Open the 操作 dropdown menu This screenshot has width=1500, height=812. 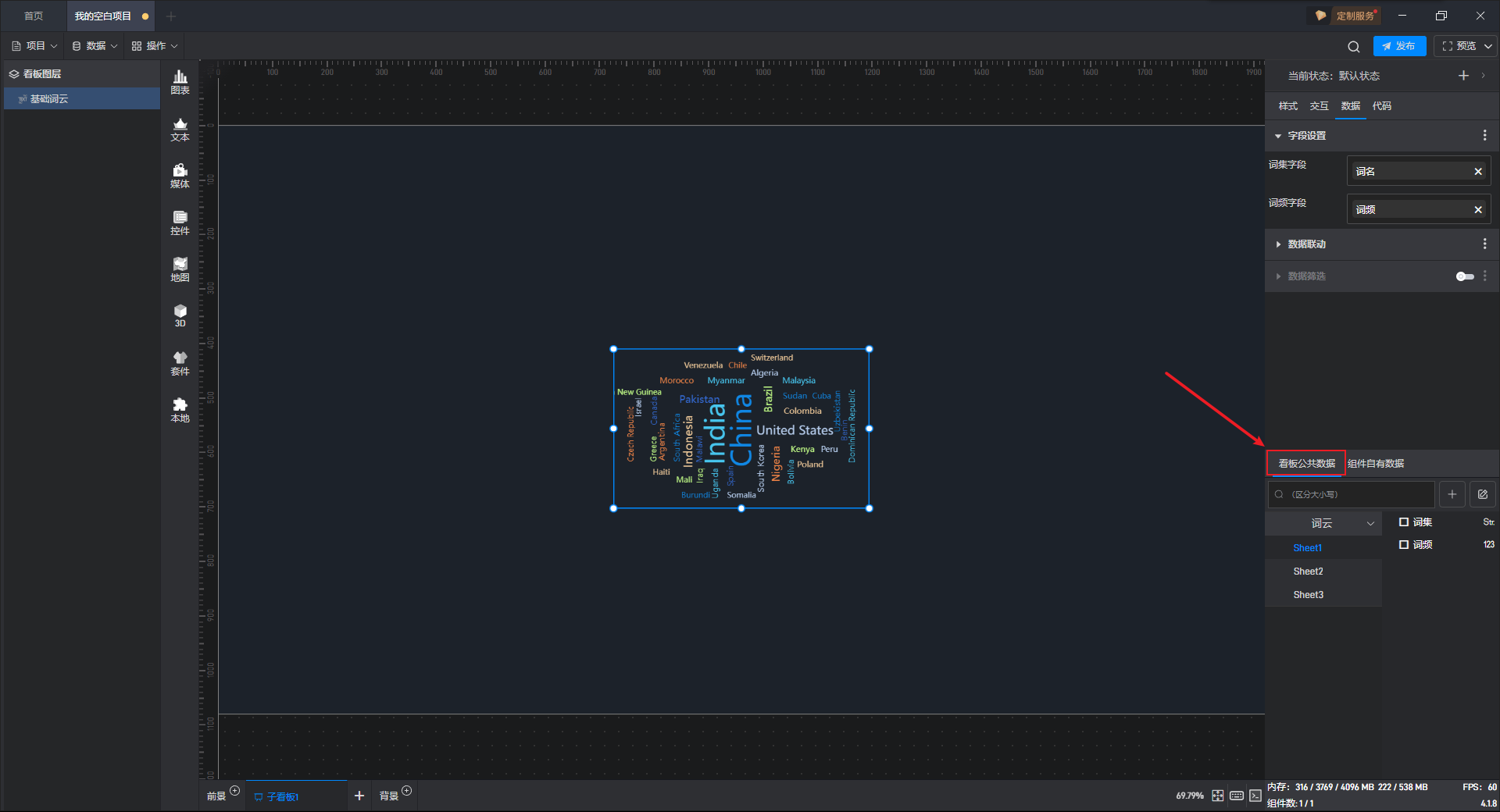pyautogui.click(x=155, y=46)
